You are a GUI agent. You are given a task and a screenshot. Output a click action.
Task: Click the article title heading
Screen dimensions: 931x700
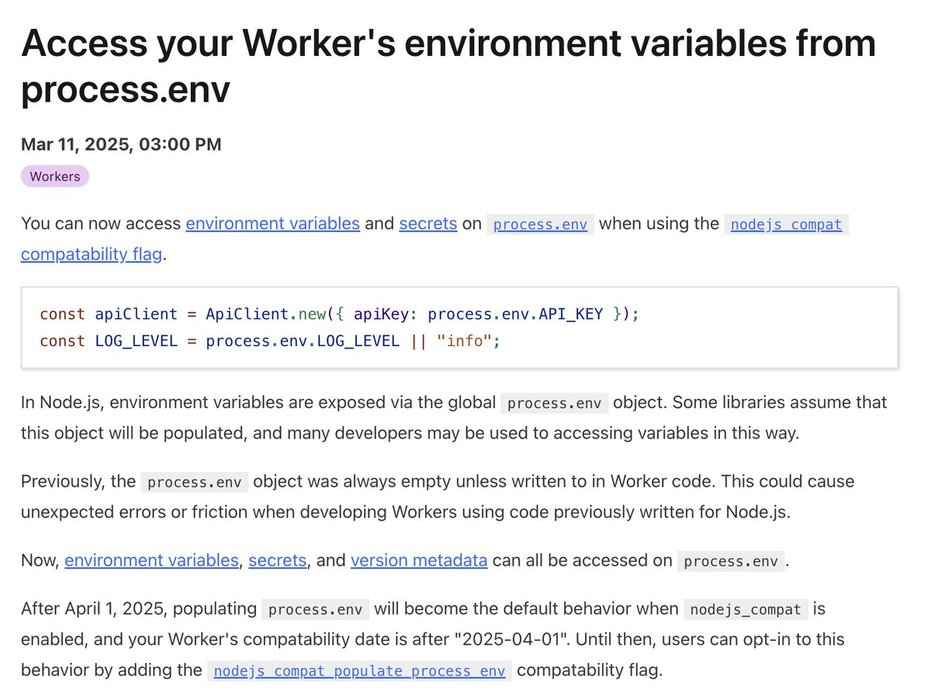coord(448,66)
